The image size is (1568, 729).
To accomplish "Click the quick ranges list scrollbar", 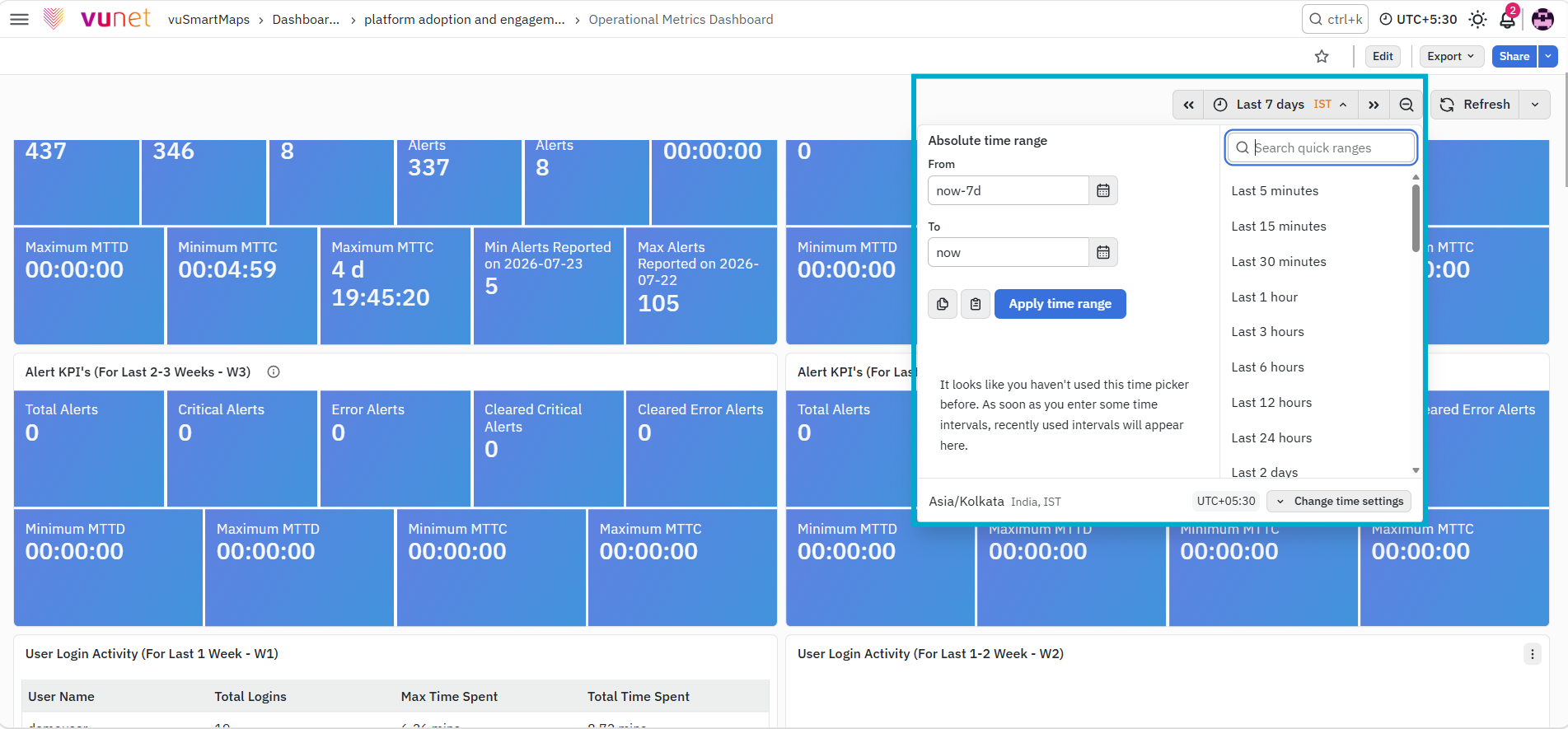I will 1416,218.
